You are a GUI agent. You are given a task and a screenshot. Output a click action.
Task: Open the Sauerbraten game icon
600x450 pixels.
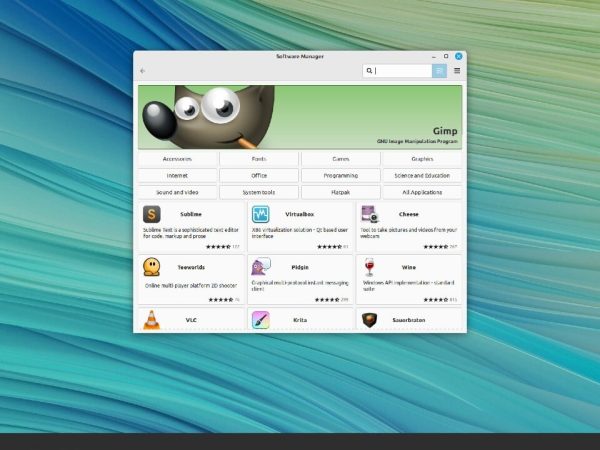pos(370,320)
